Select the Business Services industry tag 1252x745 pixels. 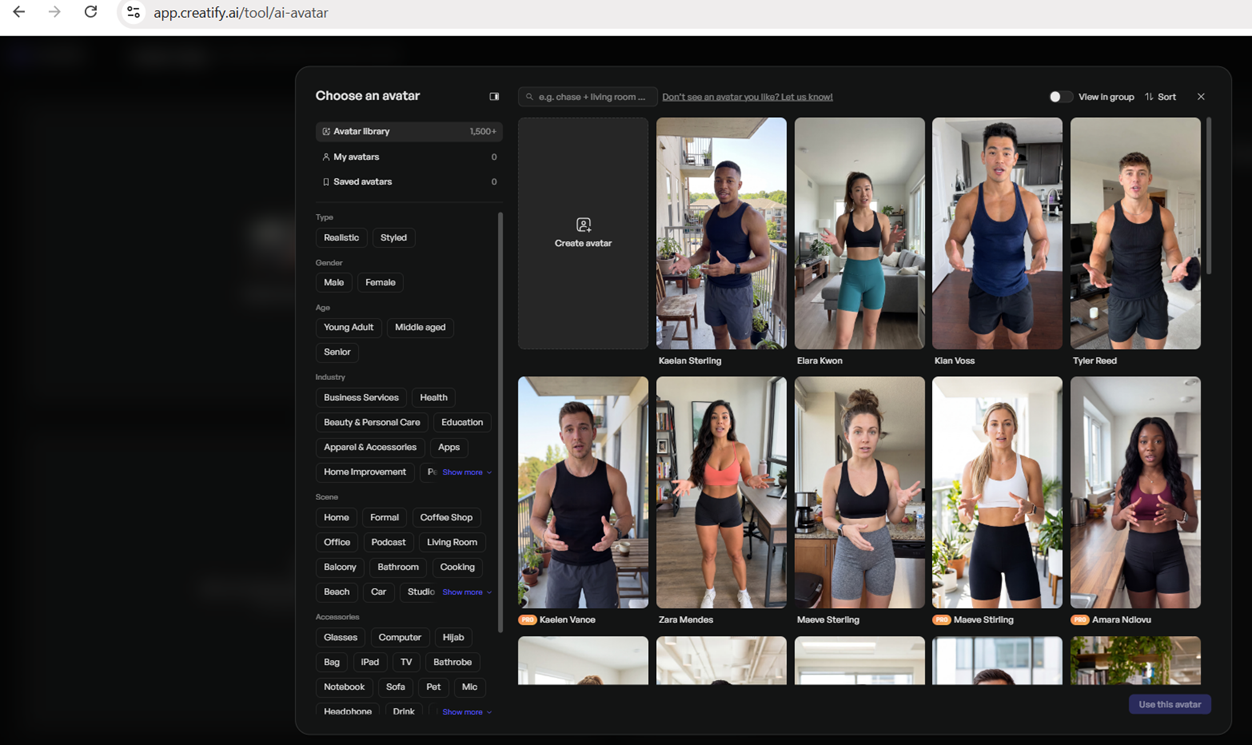coord(361,398)
